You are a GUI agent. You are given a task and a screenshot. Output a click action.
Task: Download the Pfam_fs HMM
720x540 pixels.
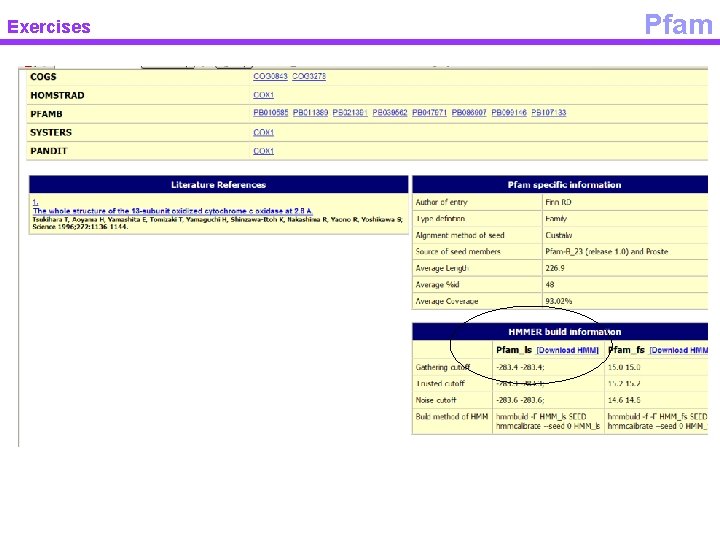pos(679,350)
